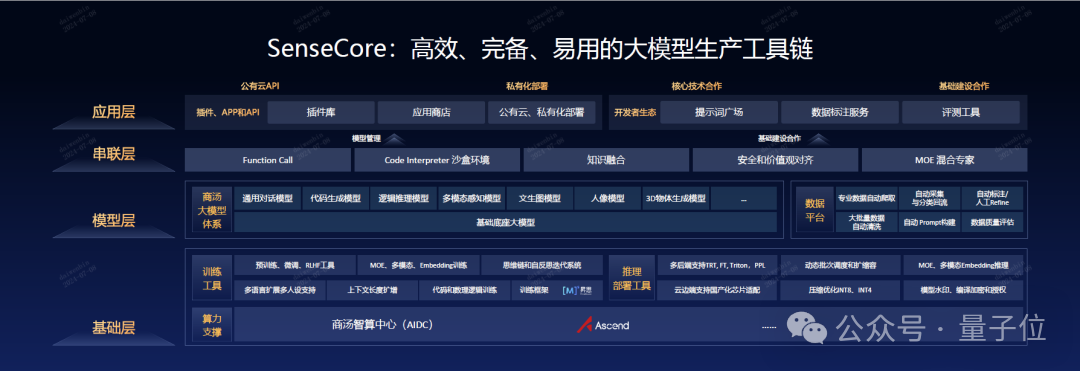This screenshot has width=1080, height=371.
Task: Select the 模型层 layer label
Action: pyautogui.click(x=114, y=220)
